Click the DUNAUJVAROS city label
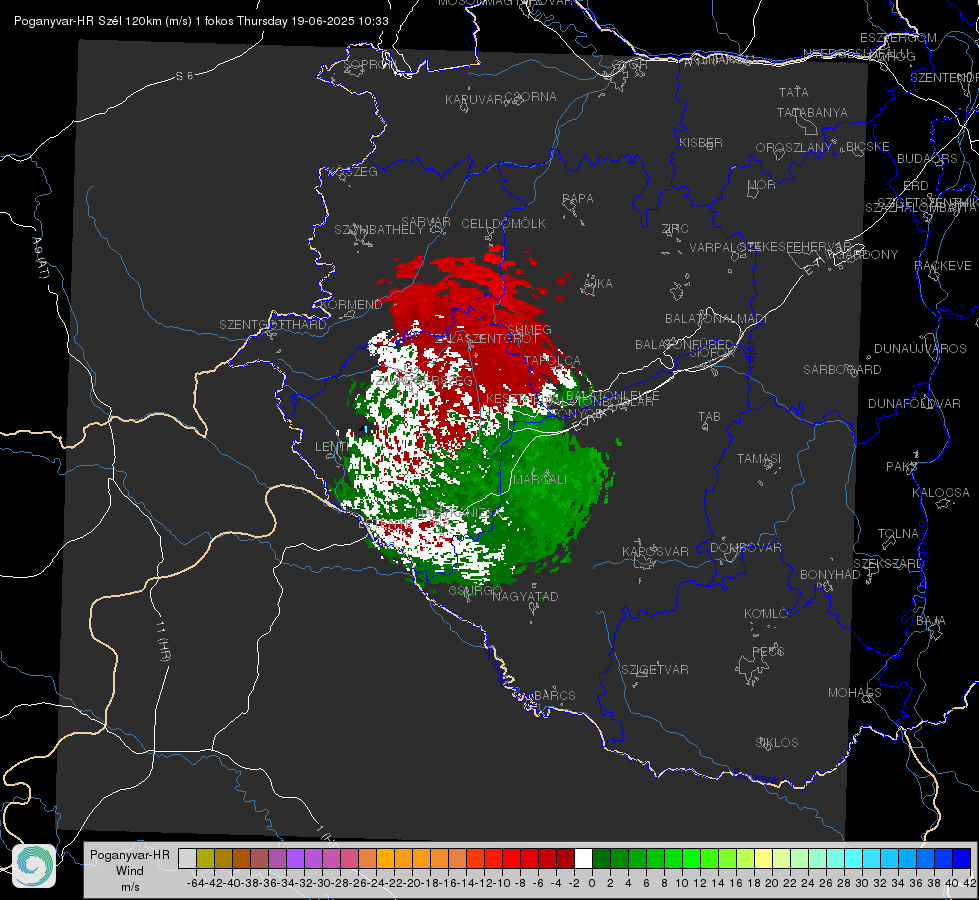The image size is (979, 900). (x=920, y=349)
